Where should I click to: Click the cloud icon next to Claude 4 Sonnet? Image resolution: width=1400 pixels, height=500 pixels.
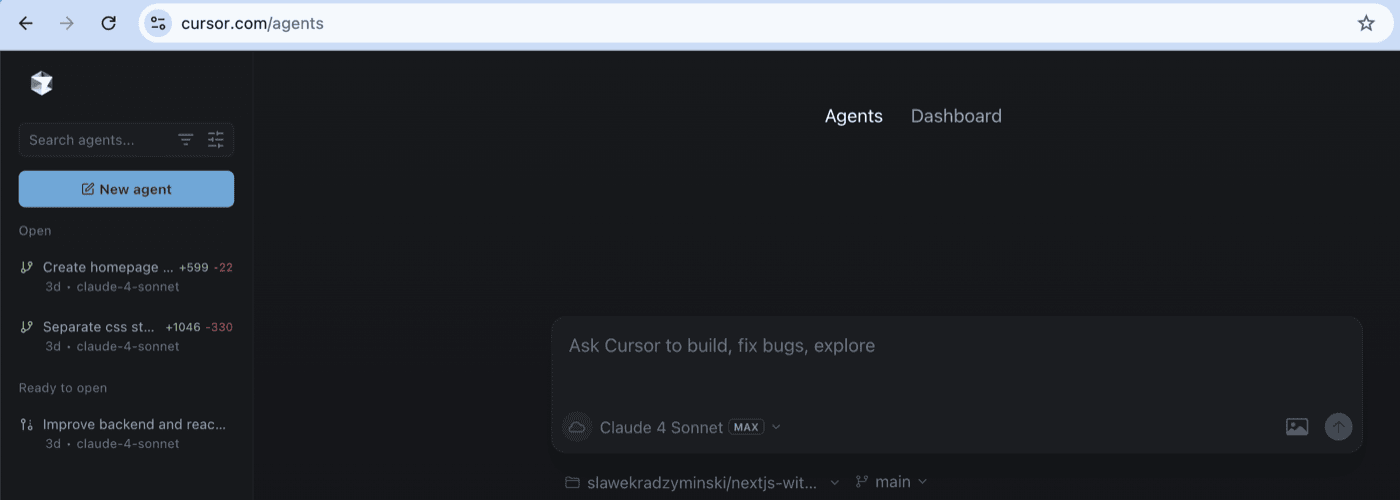[577, 427]
